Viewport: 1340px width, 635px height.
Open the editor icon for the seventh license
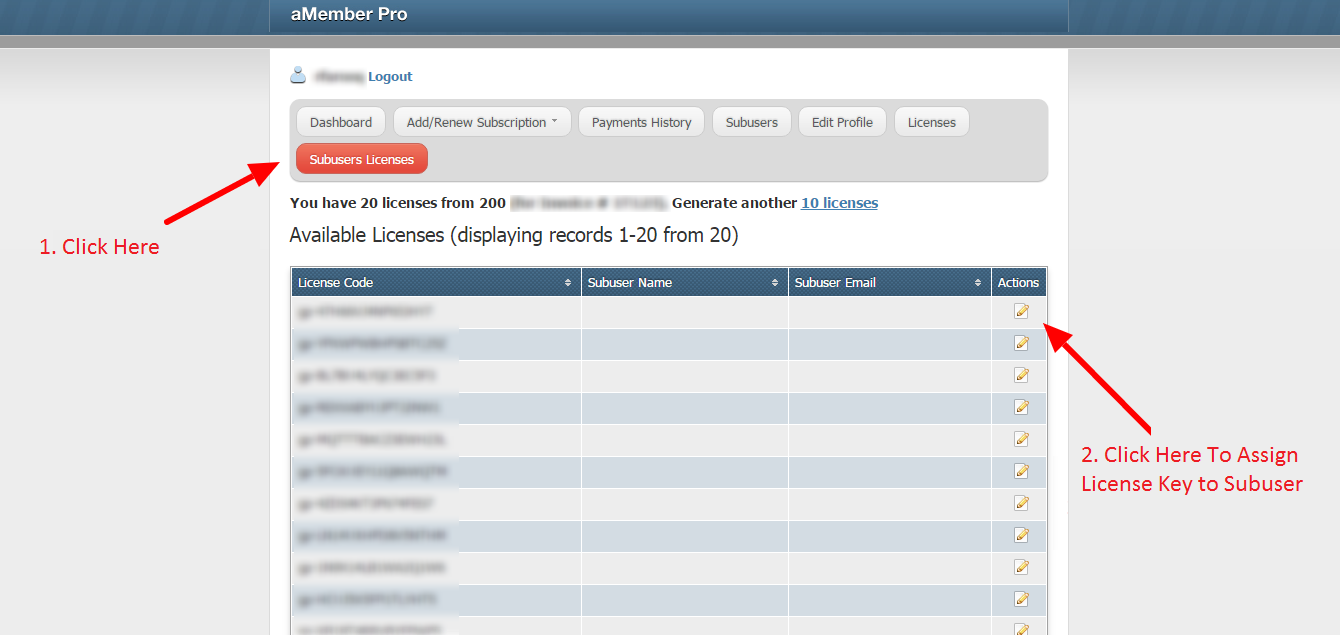(x=1021, y=503)
